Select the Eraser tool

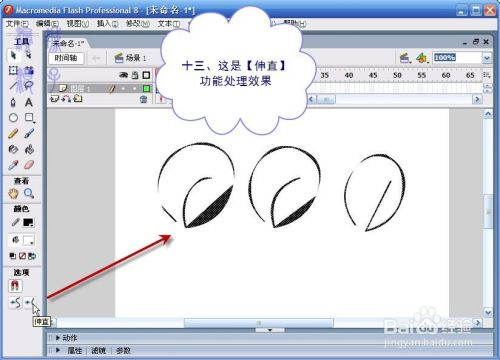tap(29, 165)
